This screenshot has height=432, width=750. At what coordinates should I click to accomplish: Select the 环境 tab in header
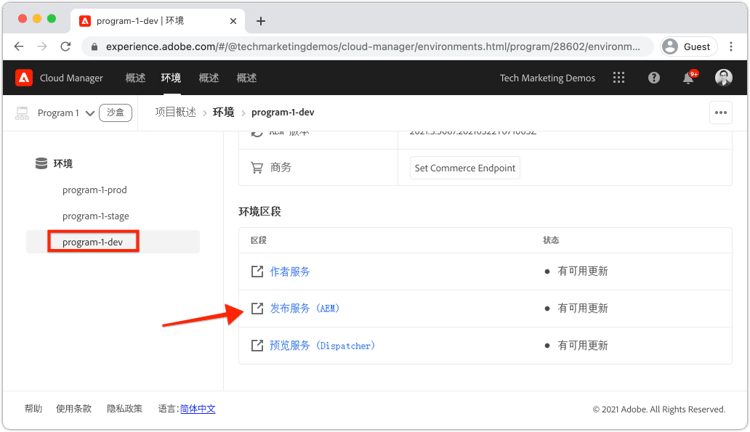[171, 78]
